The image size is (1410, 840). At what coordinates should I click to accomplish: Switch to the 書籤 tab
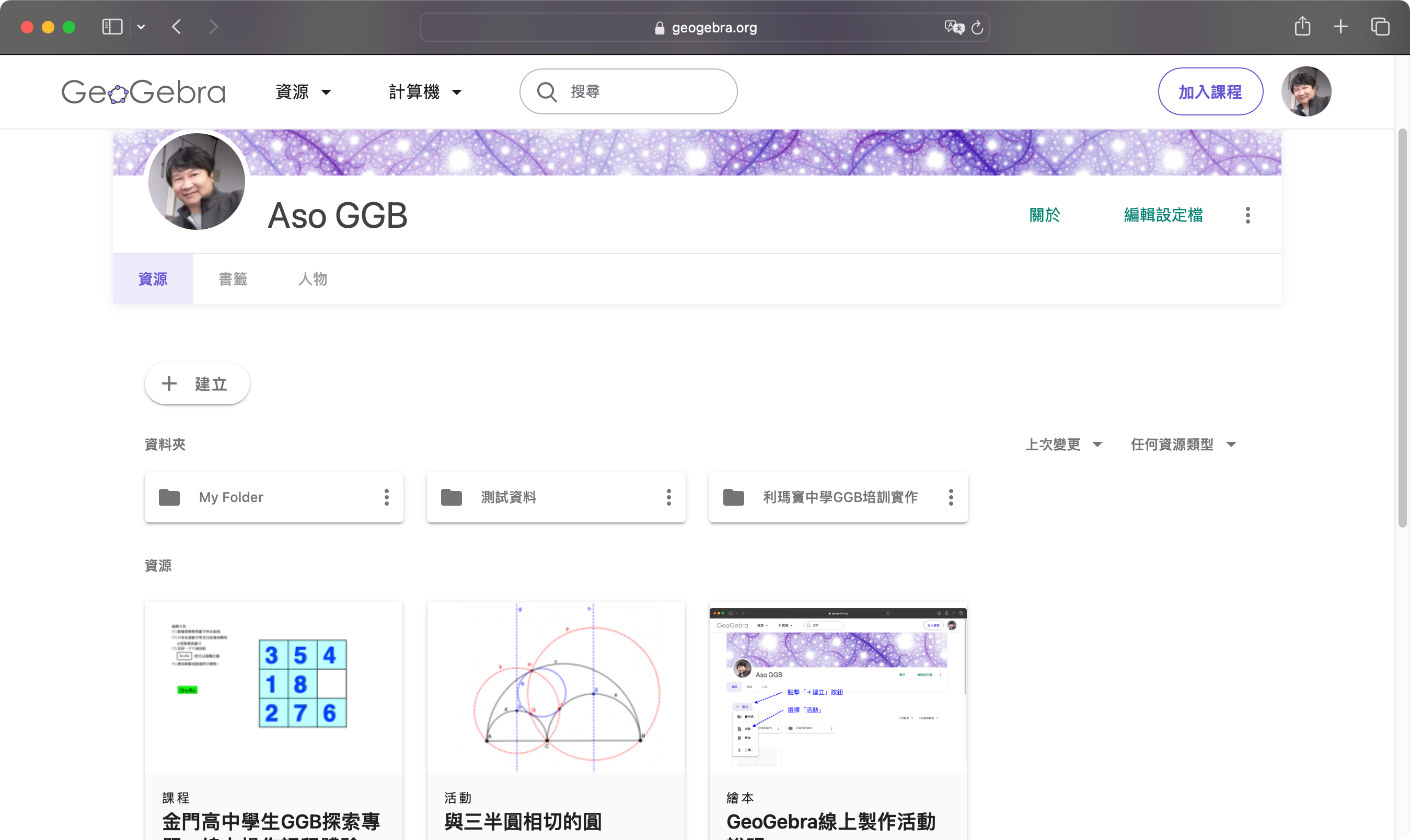click(233, 278)
